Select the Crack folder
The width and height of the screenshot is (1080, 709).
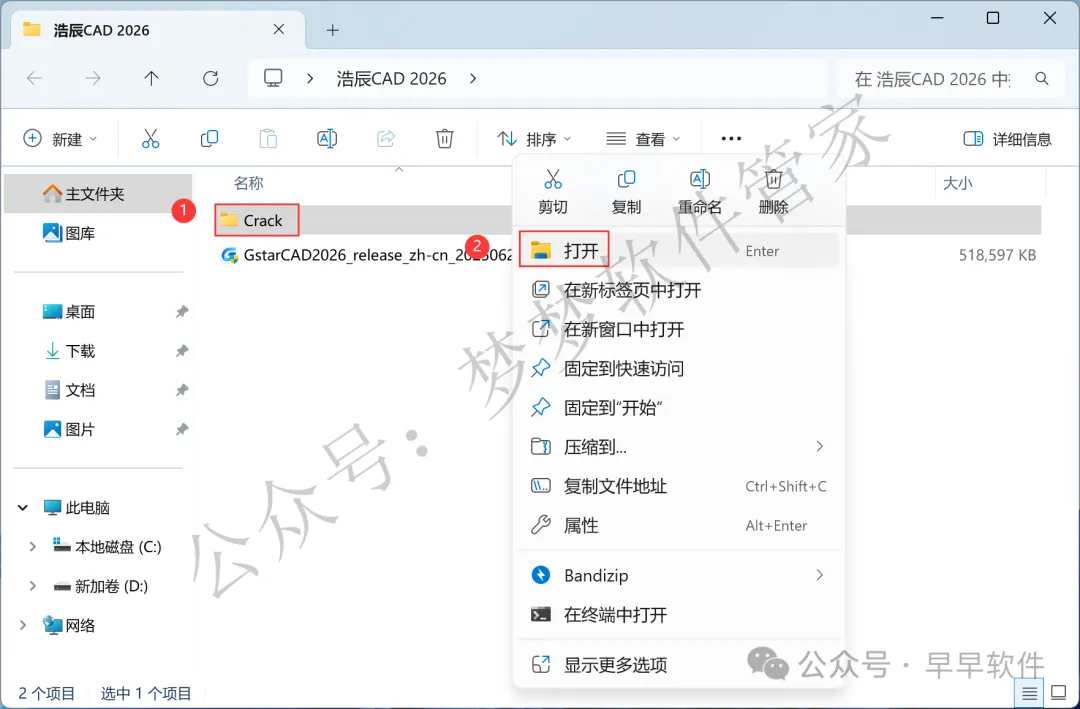point(262,220)
